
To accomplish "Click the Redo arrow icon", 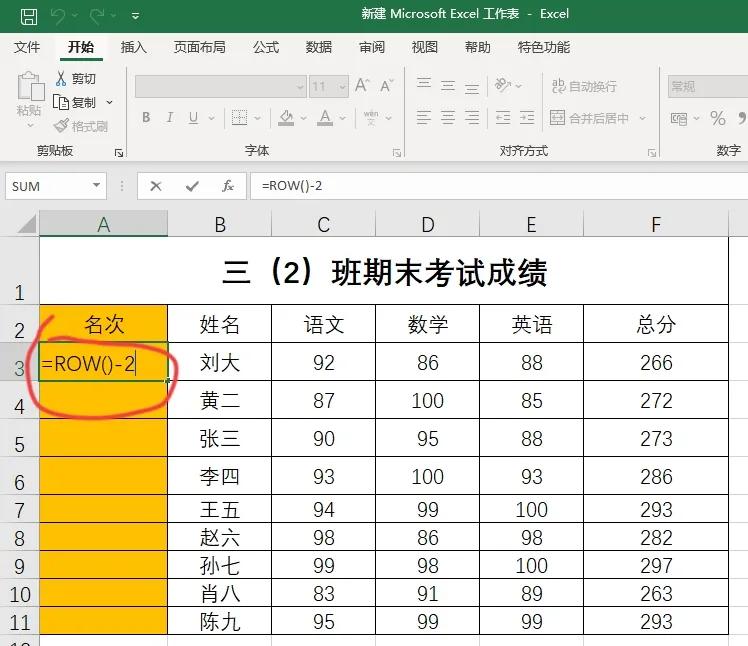I will (x=97, y=17).
